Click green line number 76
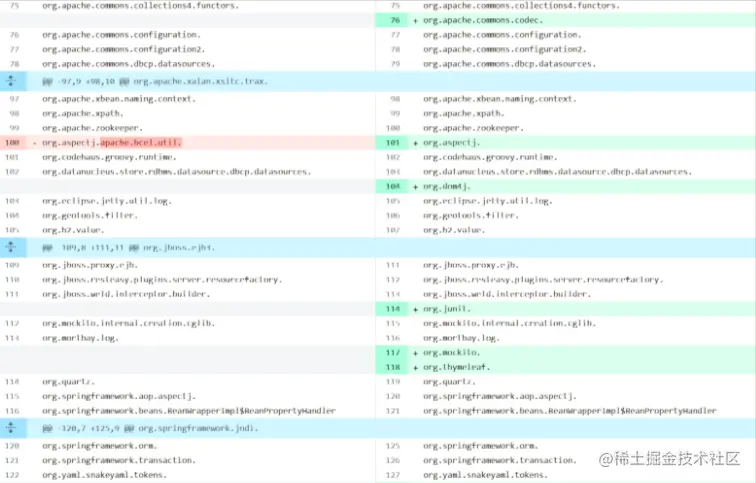 point(395,20)
